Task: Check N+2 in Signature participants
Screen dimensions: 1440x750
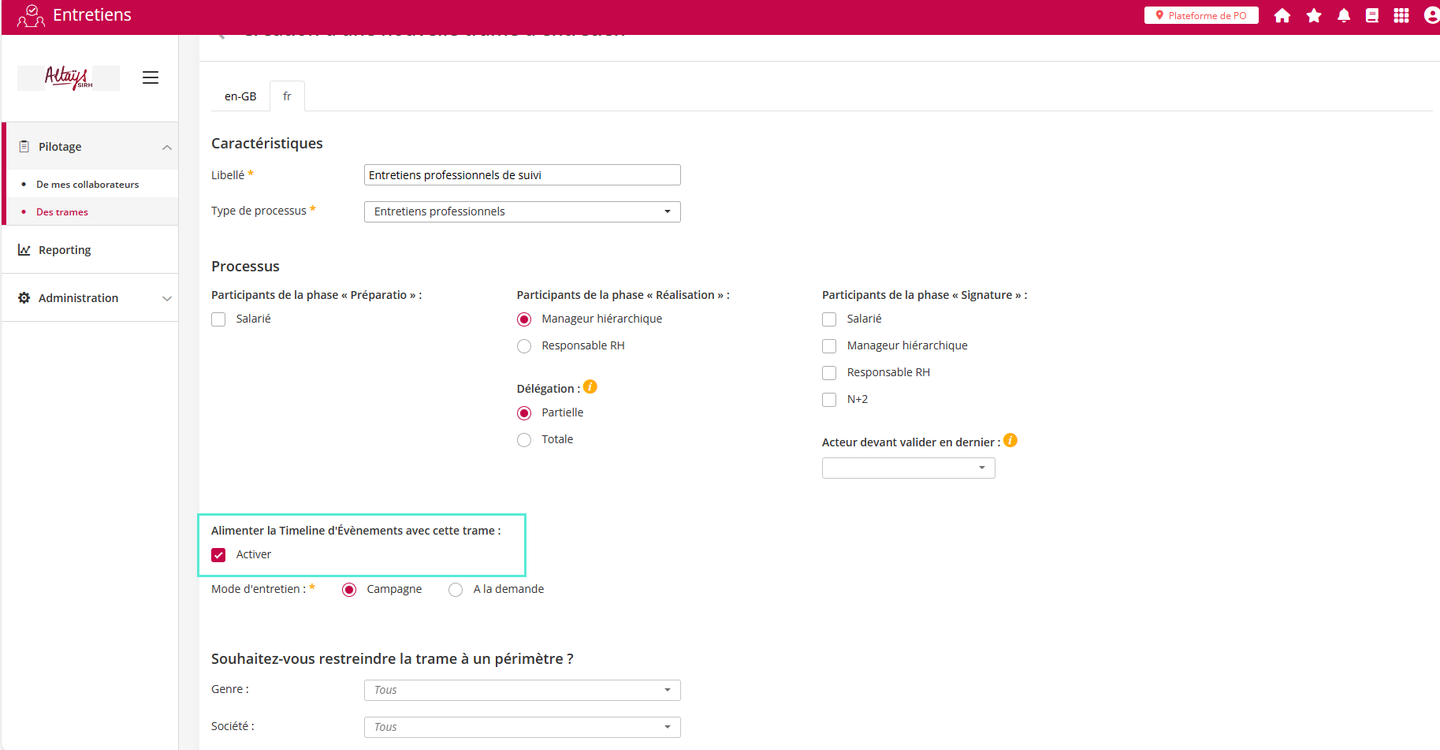Action: click(829, 400)
